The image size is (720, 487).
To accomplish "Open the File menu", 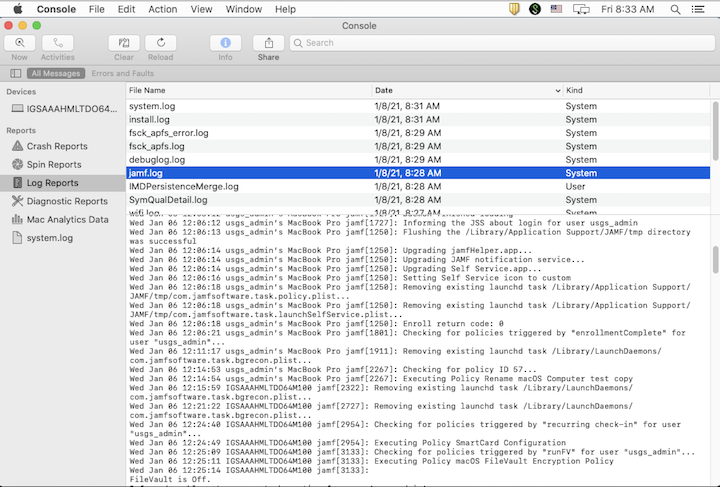I will pos(96,9).
